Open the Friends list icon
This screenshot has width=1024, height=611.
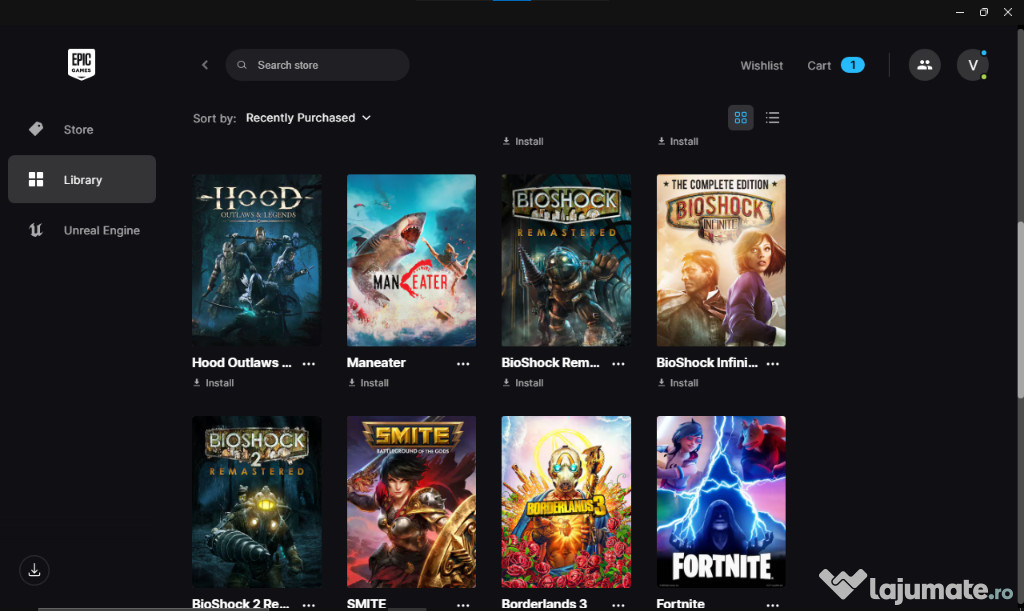click(924, 65)
